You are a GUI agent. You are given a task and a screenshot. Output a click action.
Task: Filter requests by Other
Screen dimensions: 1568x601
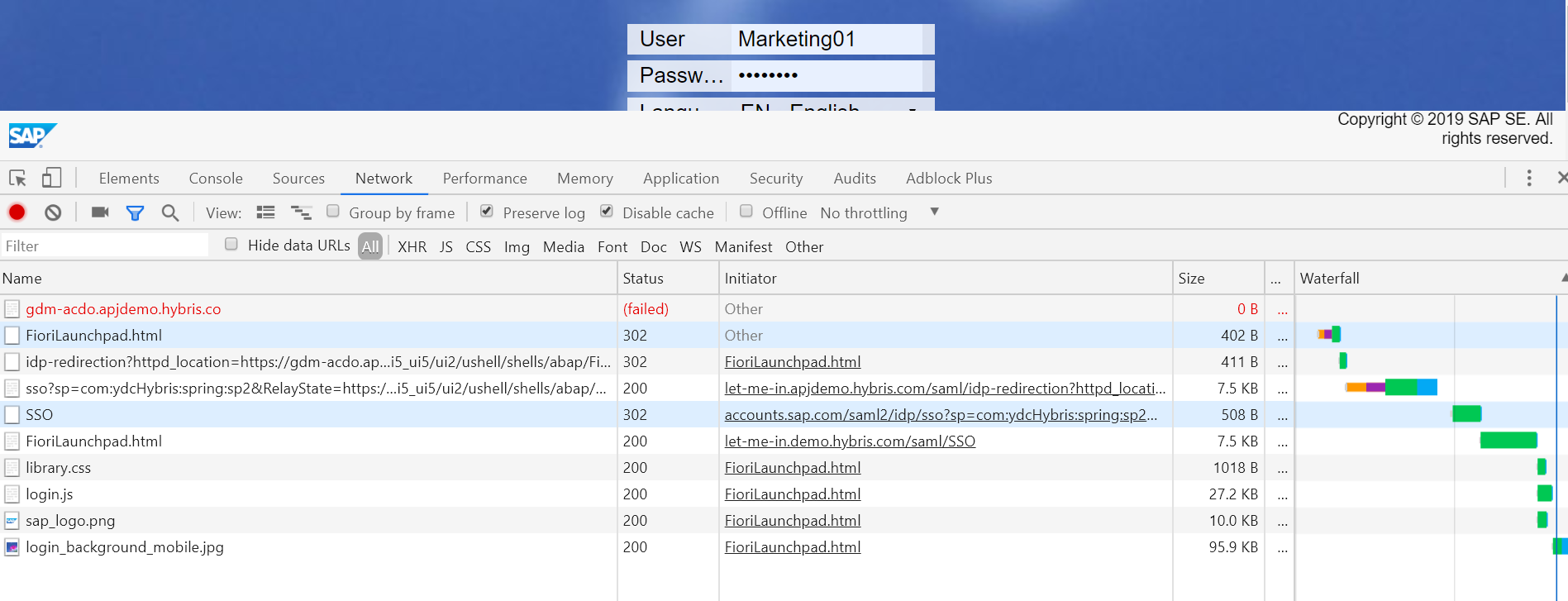click(804, 246)
